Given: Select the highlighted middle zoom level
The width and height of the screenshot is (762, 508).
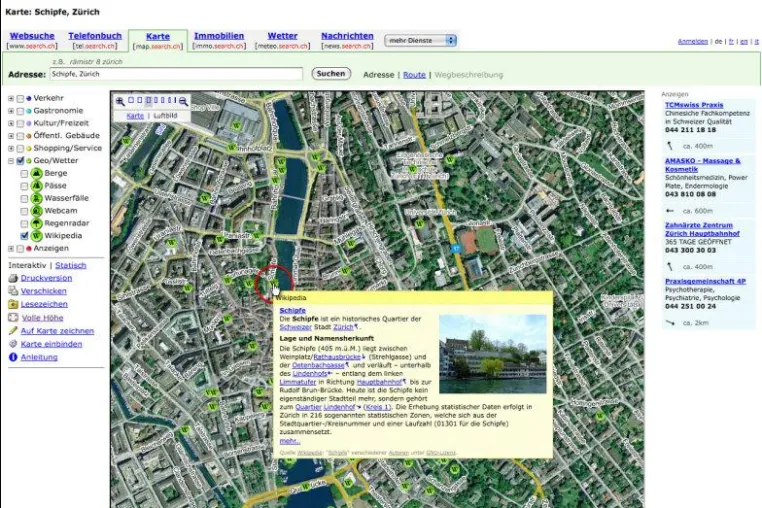Looking at the screenshot, I should 149,100.
